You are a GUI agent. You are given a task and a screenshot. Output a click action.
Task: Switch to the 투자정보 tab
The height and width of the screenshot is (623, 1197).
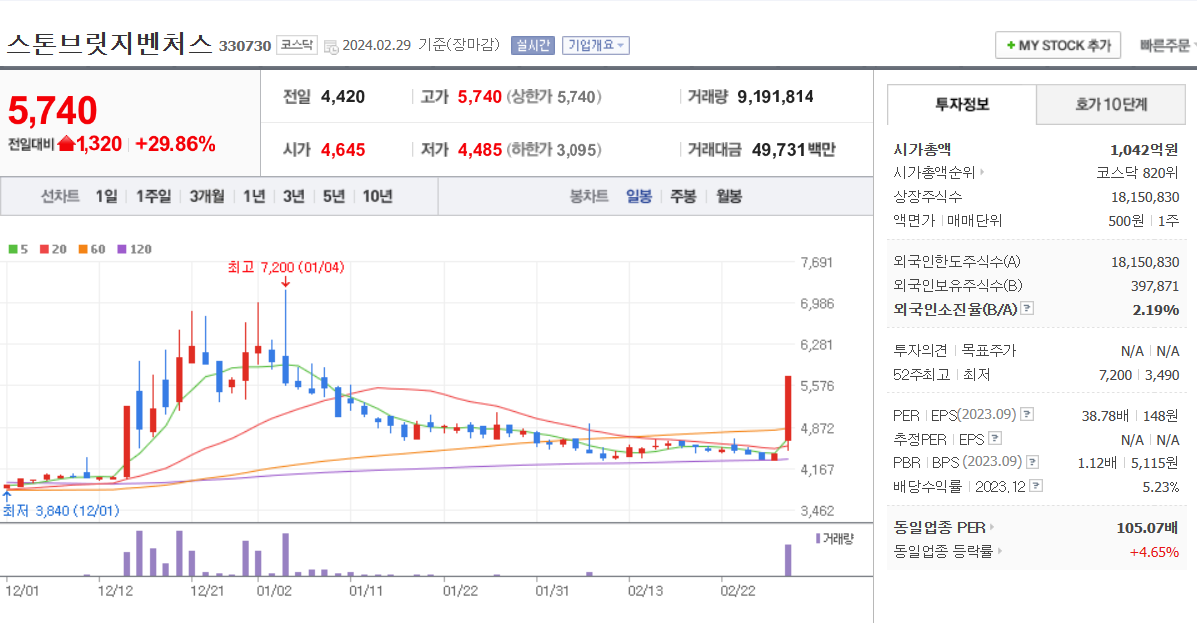click(x=962, y=105)
